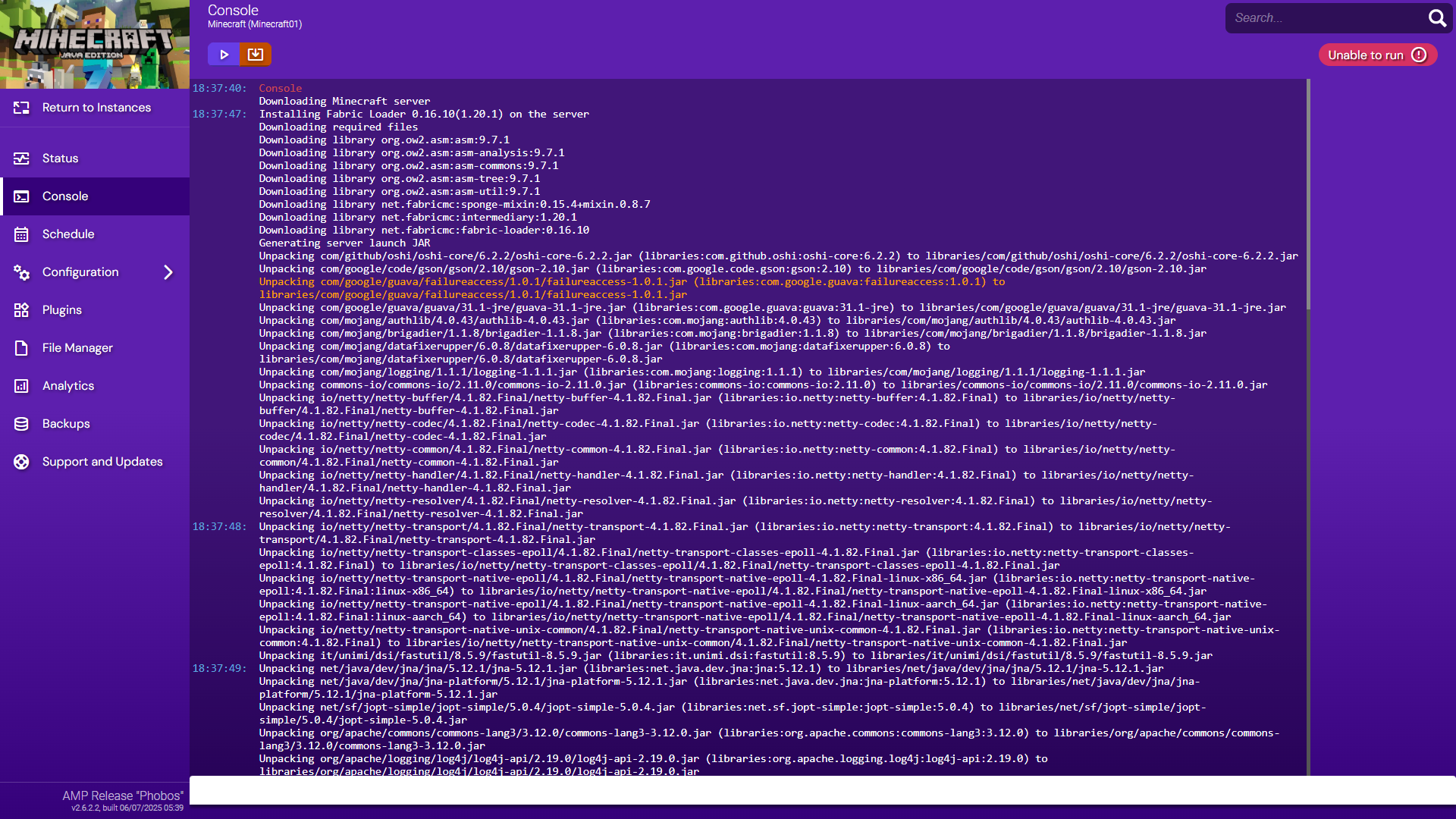Open the Schedule section
The height and width of the screenshot is (819, 1456).
[x=95, y=234]
